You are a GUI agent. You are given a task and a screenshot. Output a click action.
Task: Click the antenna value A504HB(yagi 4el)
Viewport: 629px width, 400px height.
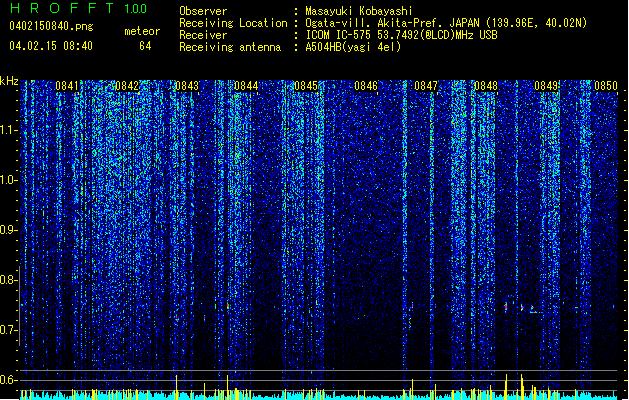353,47
